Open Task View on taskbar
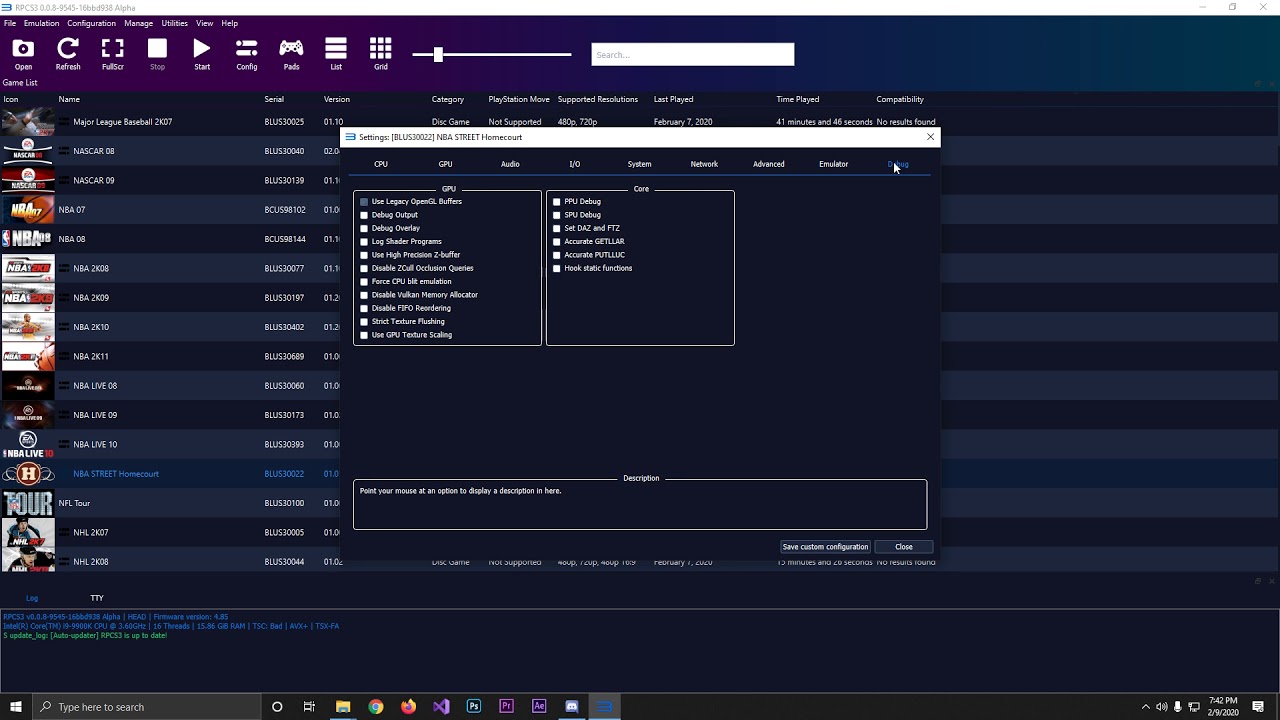 pos(309,707)
